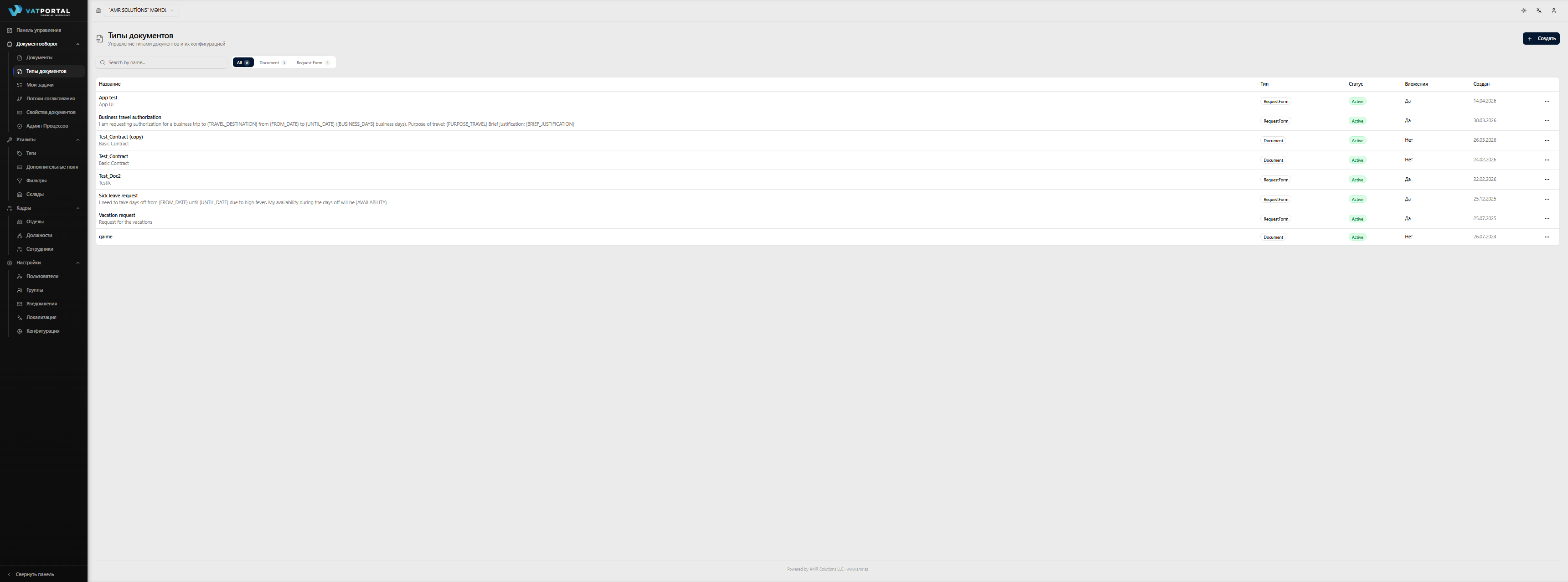Open row actions for App test
The width and height of the screenshot is (1568, 582).
pos(1547,101)
